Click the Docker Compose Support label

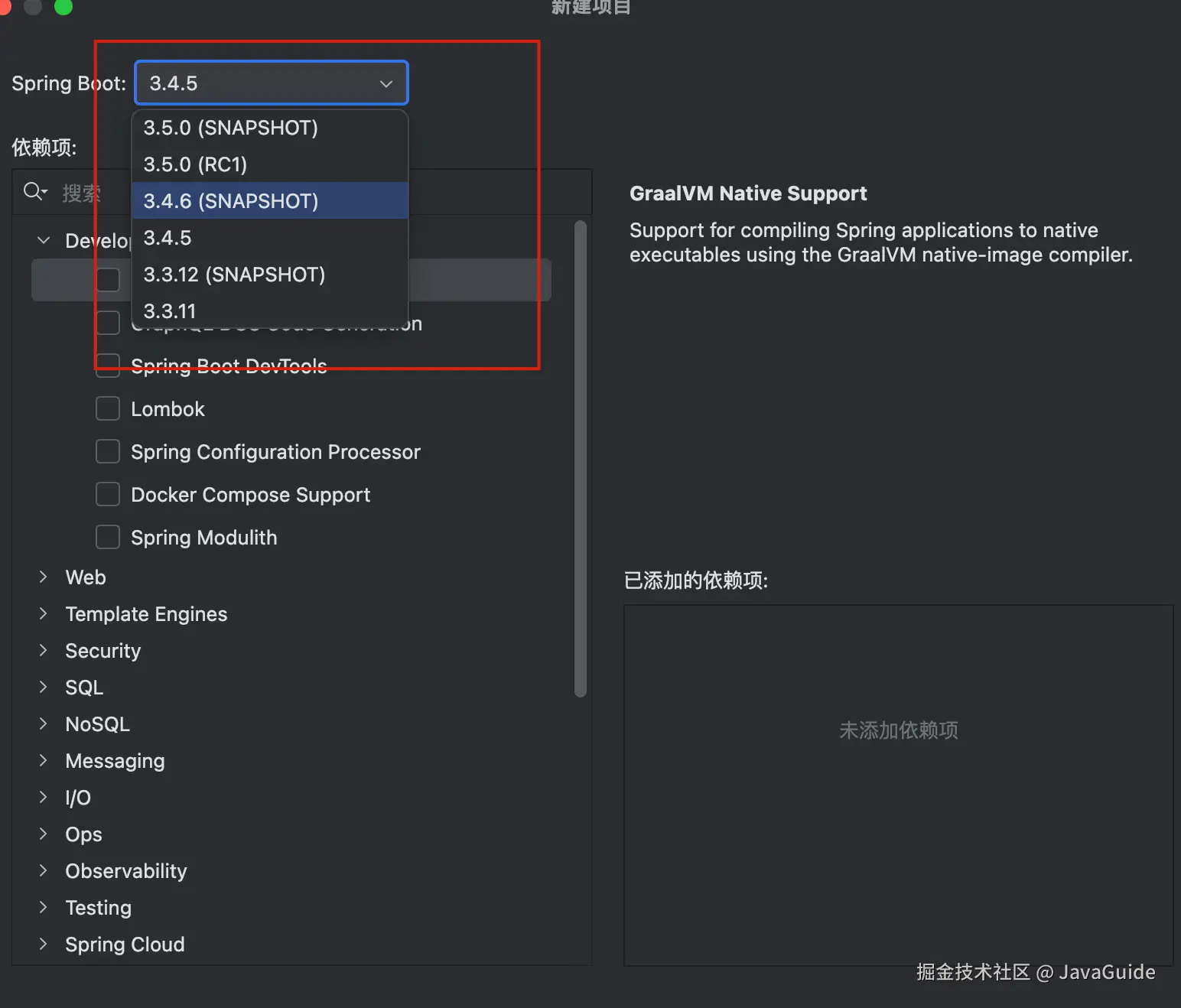point(251,495)
